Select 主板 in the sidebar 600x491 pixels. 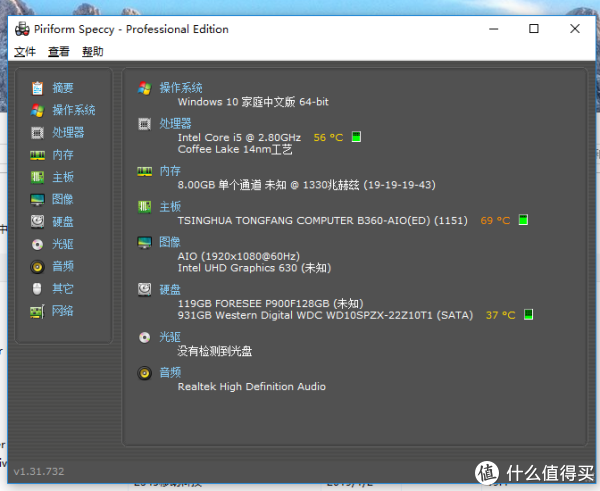coord(63,177)
